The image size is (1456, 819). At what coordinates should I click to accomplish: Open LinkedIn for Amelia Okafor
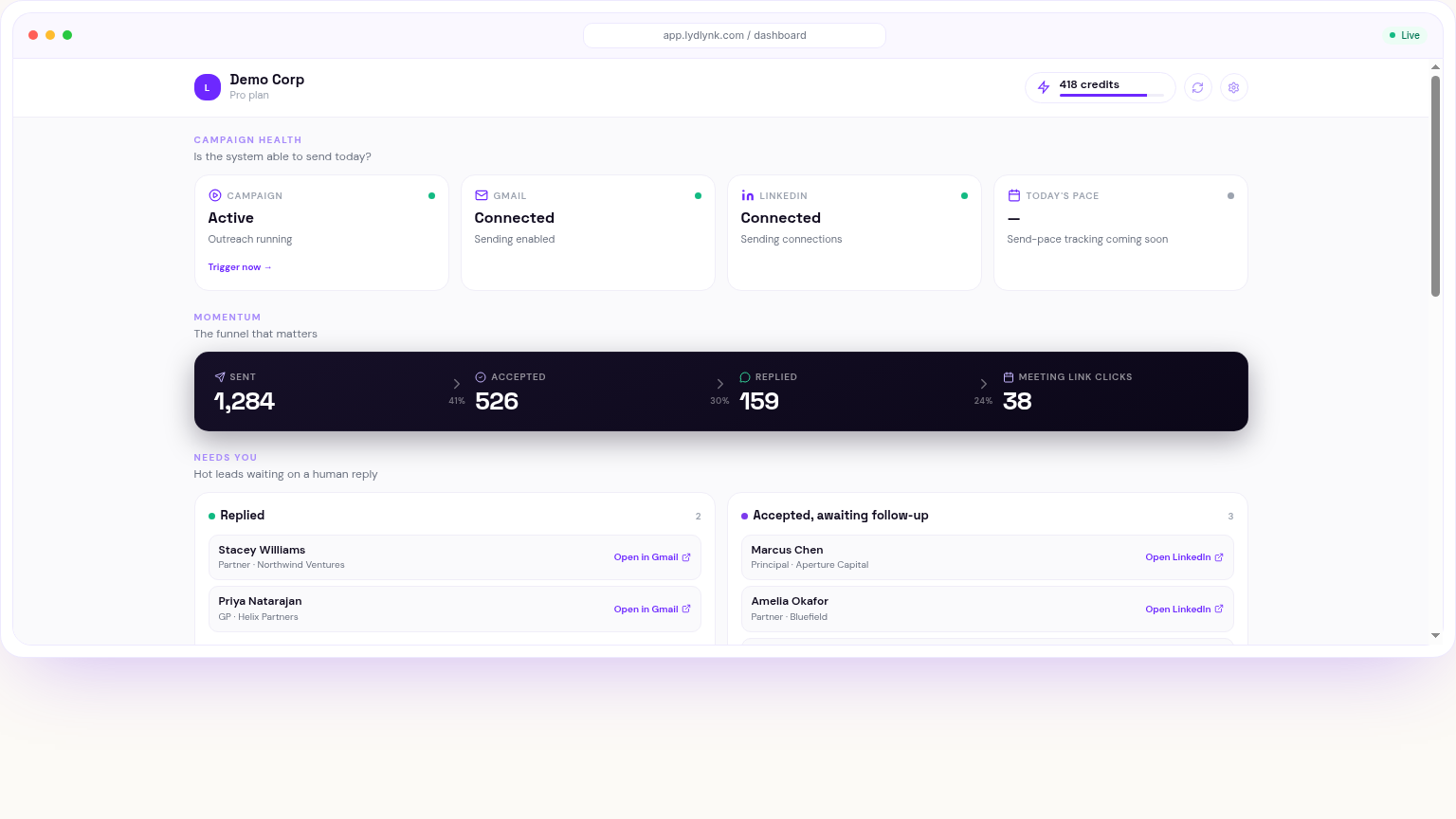1184,610
